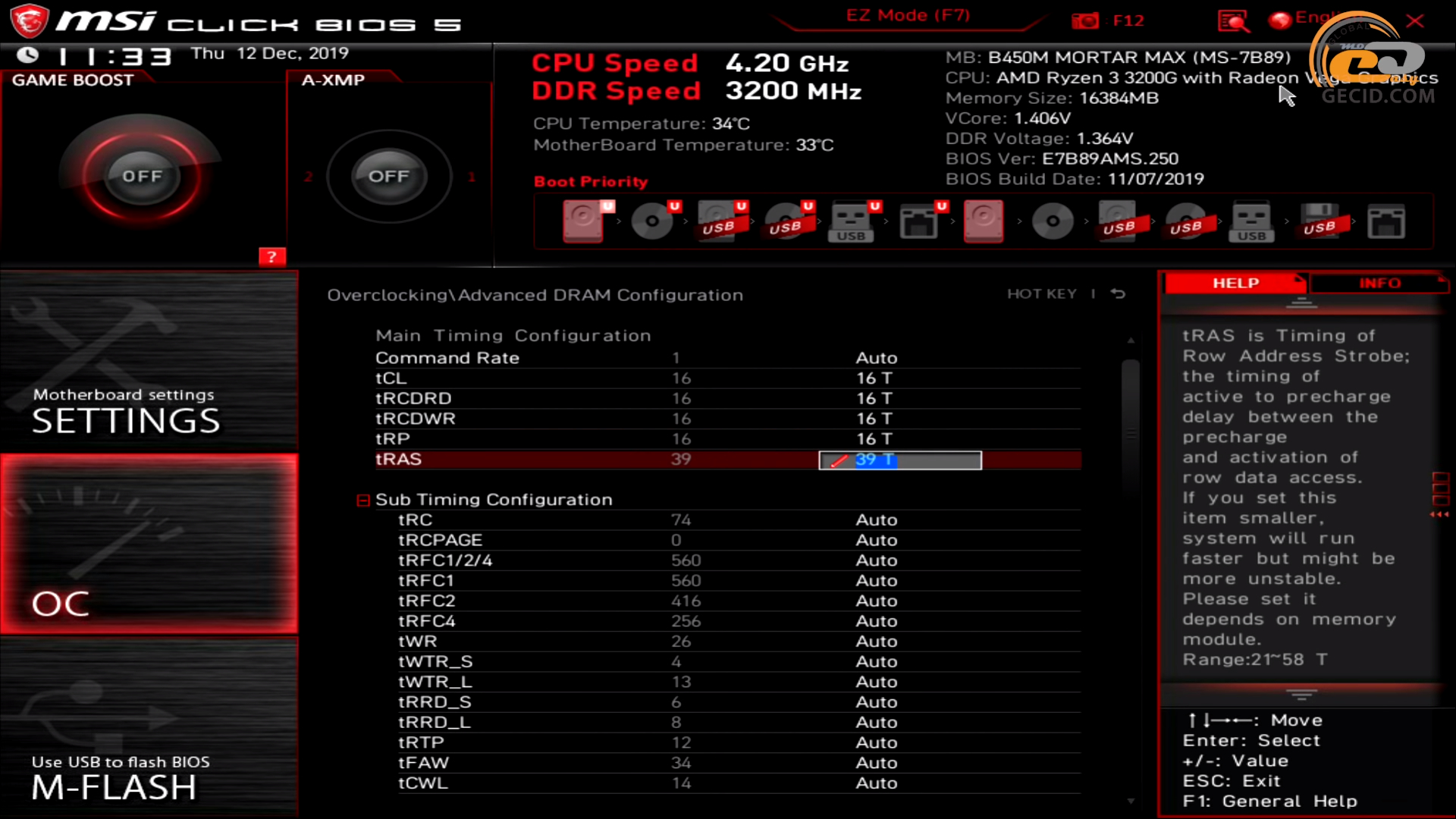
Task: Open the tWR Auto value field
Action: click(x=877, y=642)
